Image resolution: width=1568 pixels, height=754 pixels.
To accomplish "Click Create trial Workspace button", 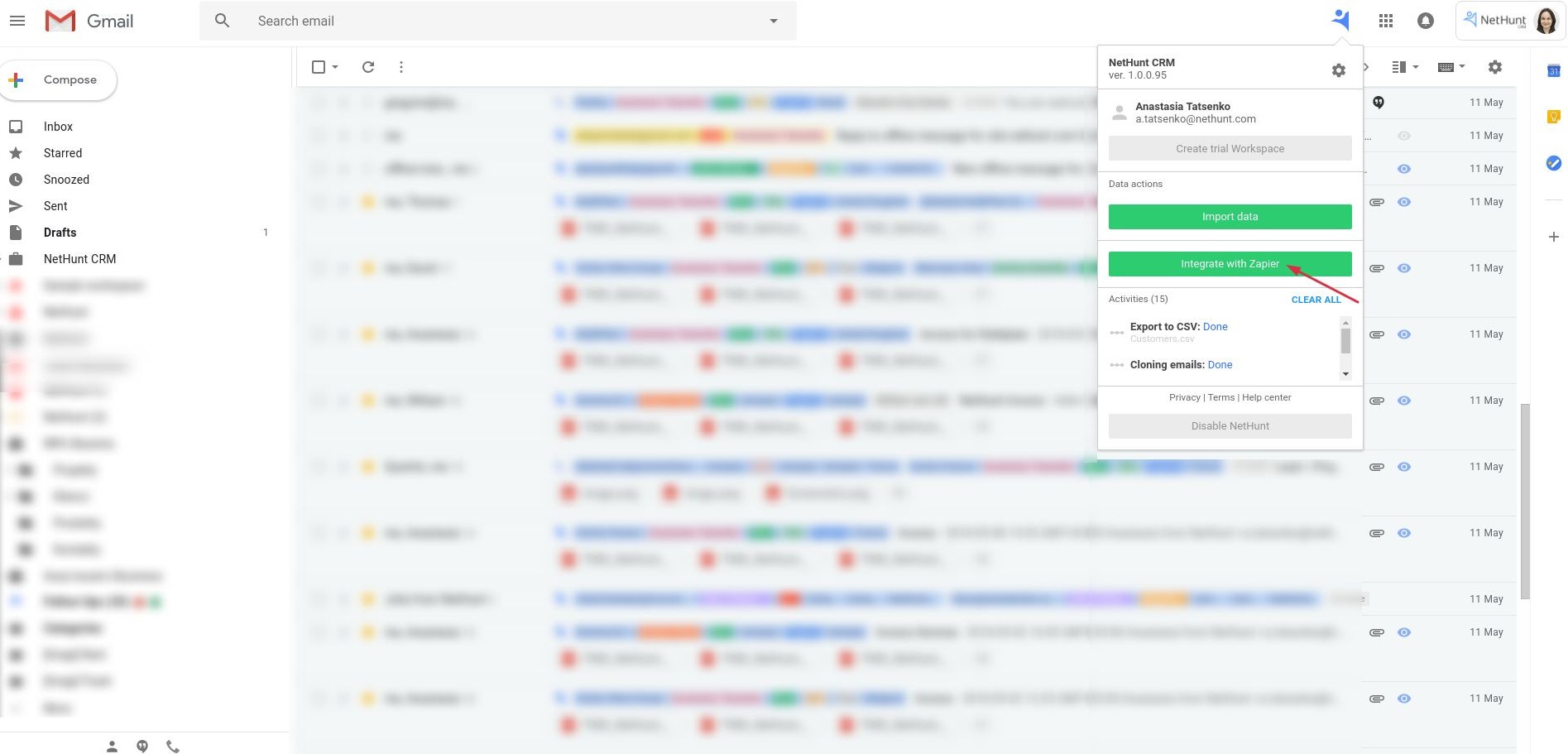I will point(1230,148).
